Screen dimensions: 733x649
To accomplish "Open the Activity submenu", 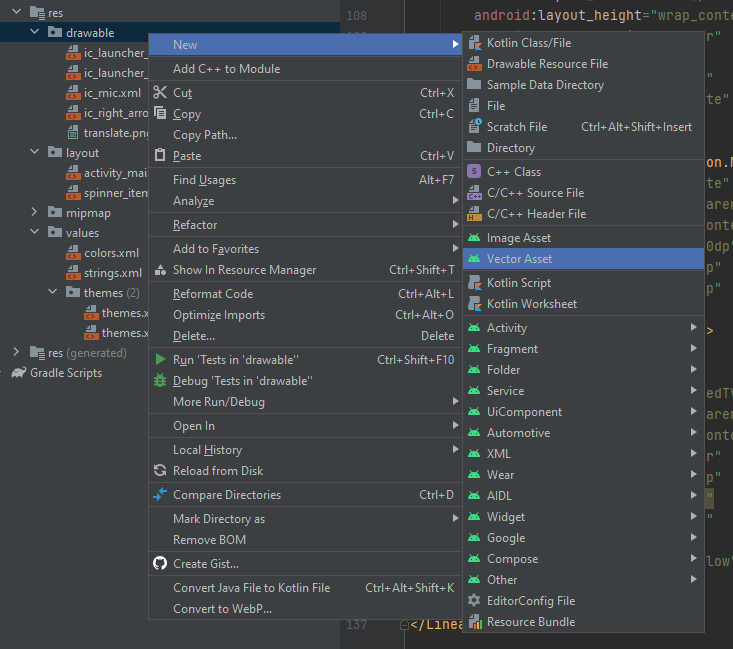I will pyautogui.click(x=583, y=328).
